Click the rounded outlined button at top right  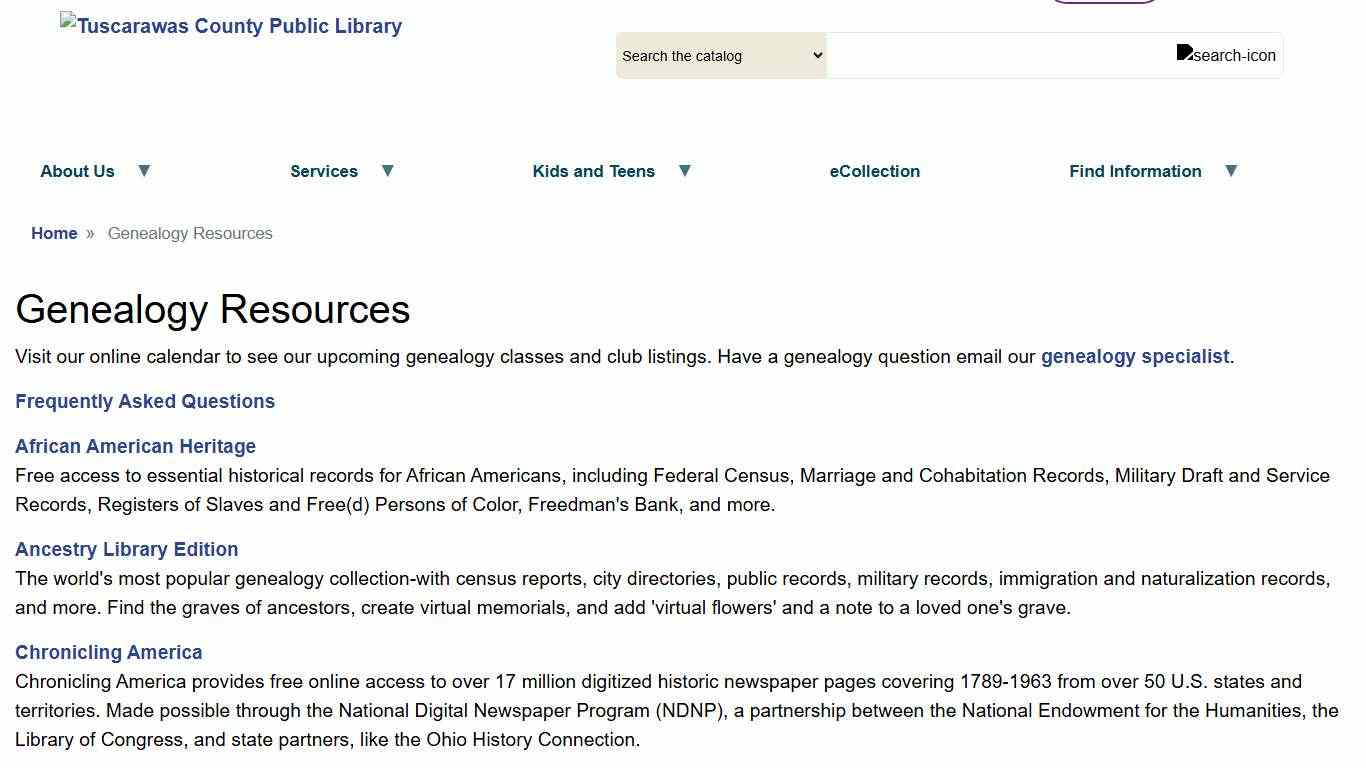click(x=1103, y=3)
